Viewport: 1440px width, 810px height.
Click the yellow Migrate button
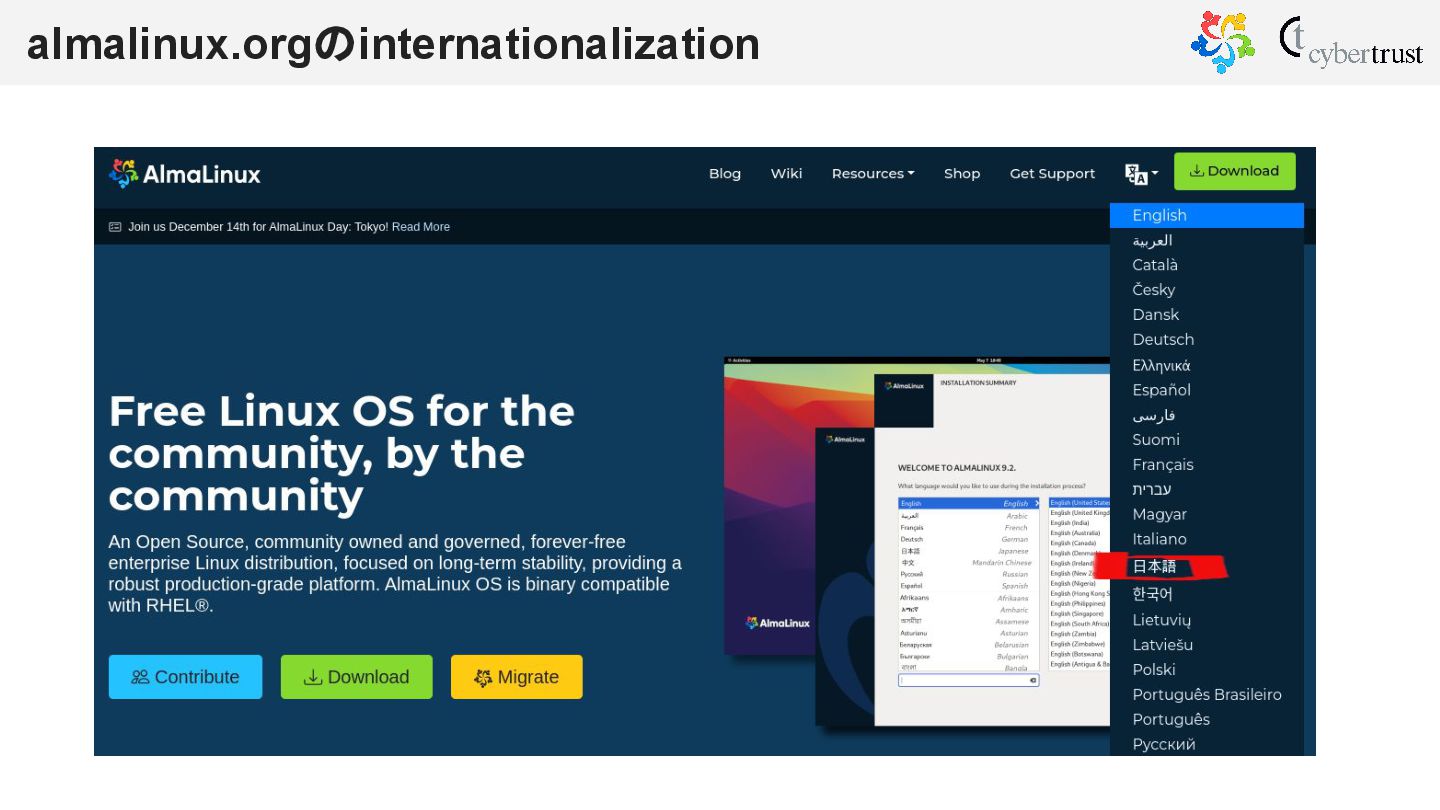point(516,677)
